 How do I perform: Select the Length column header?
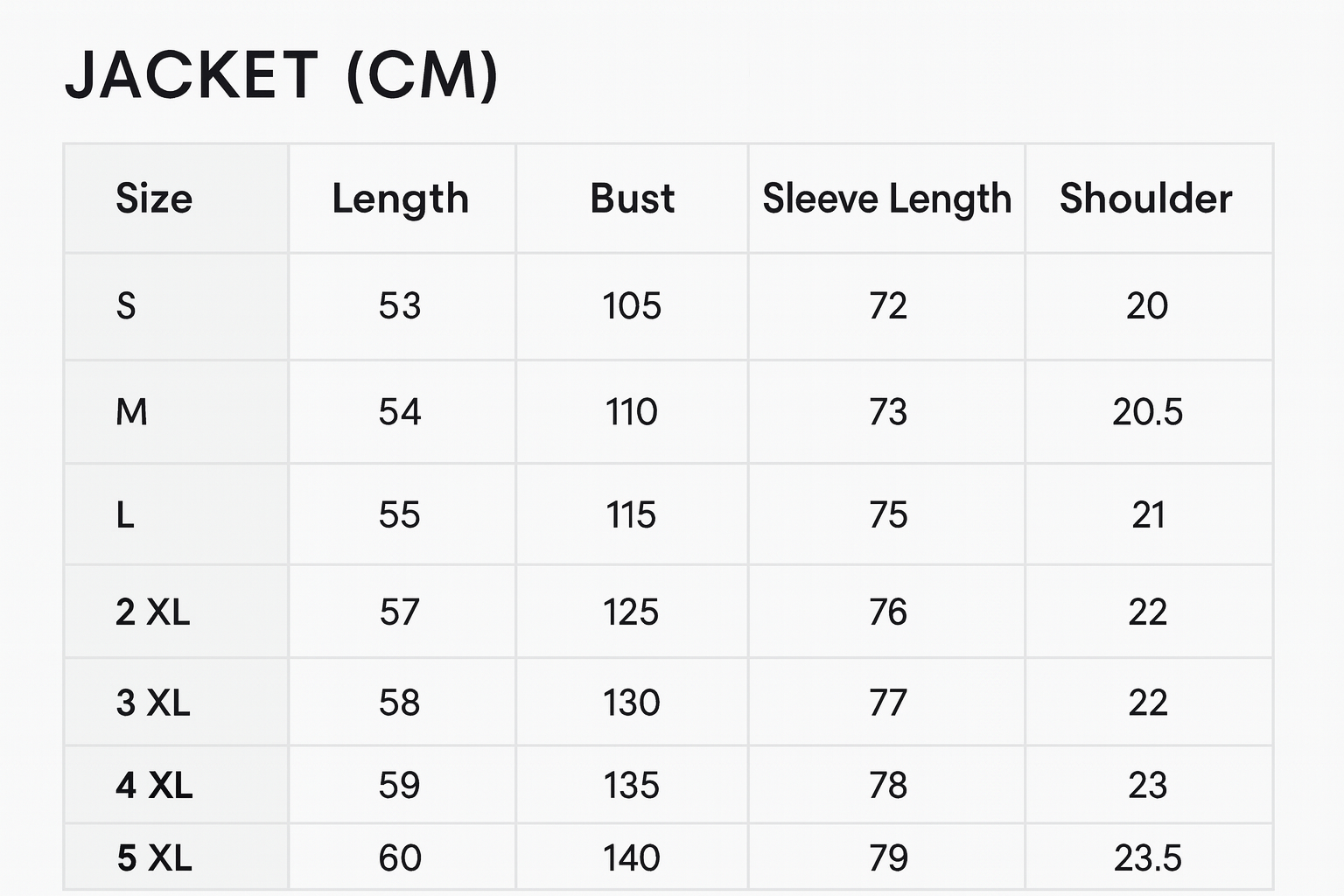coord(401,199)
